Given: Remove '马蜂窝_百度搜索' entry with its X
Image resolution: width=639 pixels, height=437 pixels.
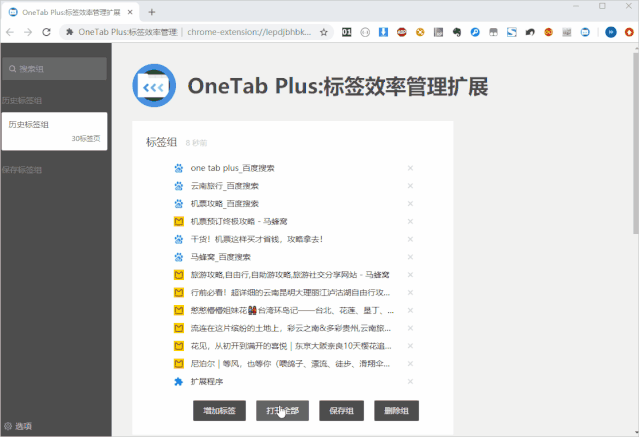Looking at the screenshot, I should 410,257.
